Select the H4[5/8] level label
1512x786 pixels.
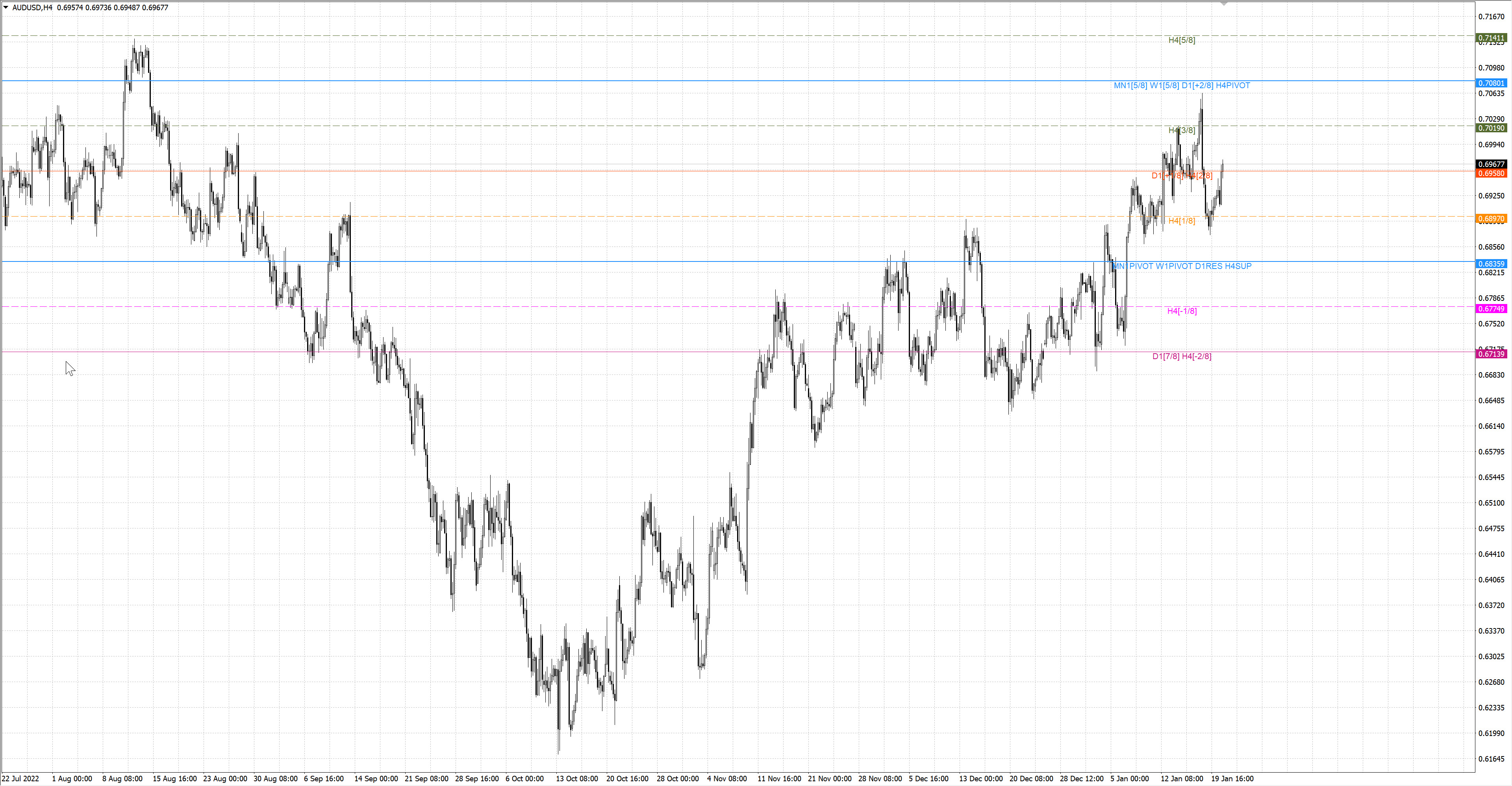[x=1182, y=40]
